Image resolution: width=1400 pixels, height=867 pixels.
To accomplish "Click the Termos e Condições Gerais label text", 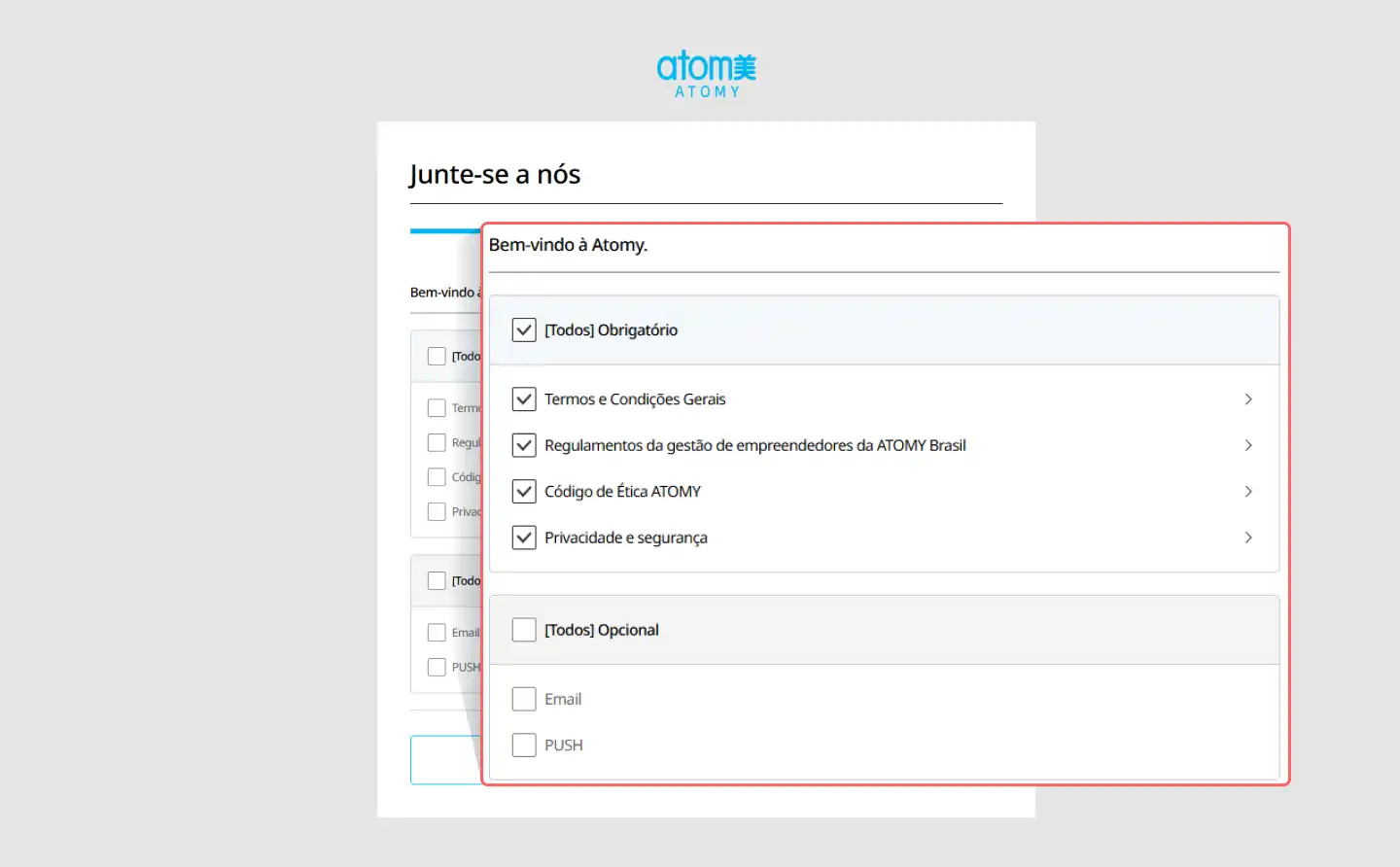I will [x=635, y=399].
